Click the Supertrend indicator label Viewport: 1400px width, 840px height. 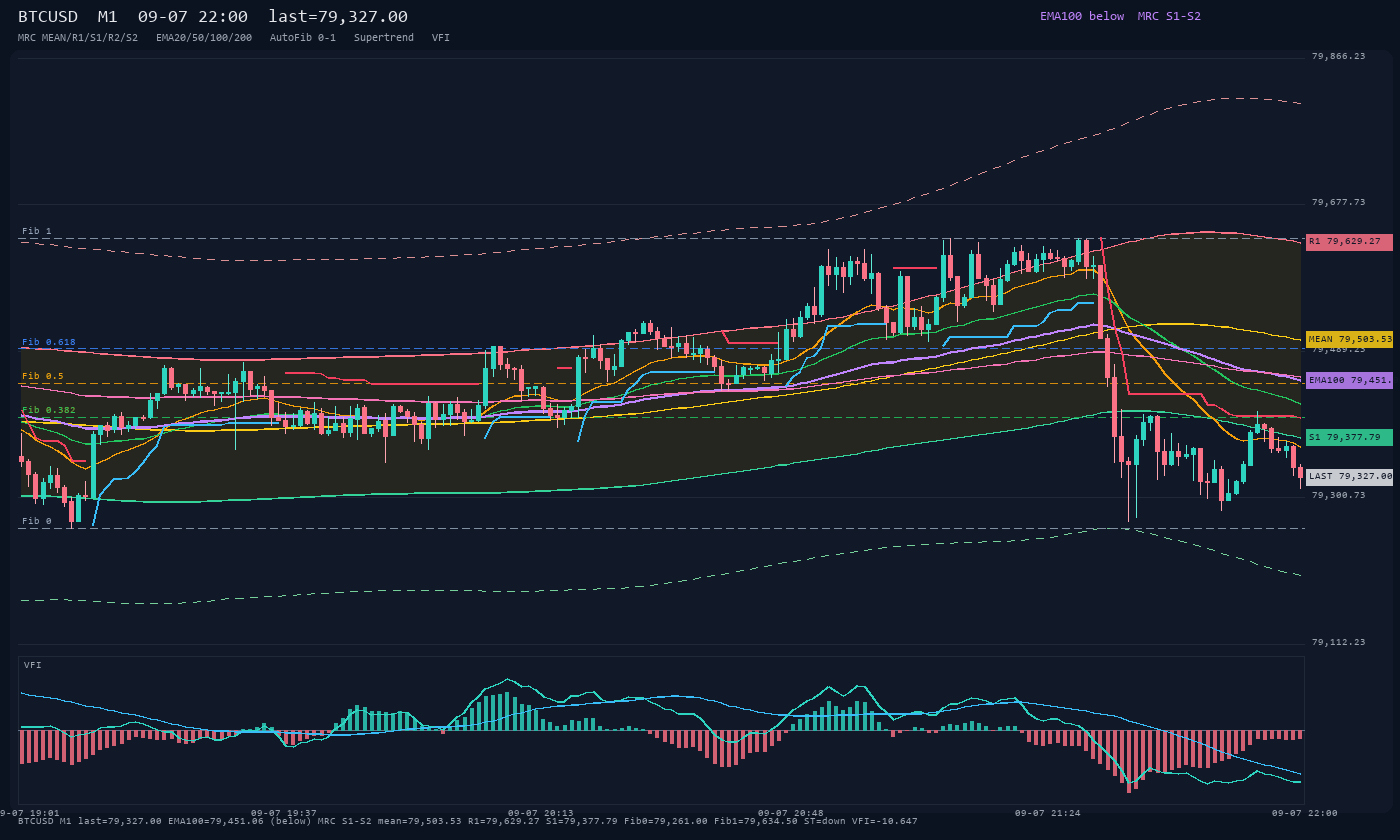[384, 37]
